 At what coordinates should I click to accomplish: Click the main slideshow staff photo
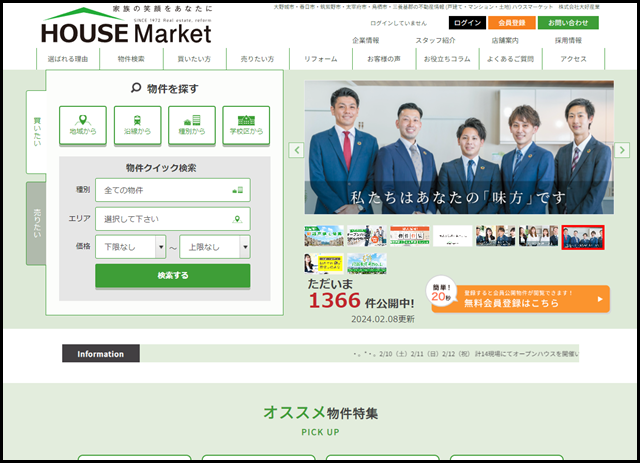pos(459,147)
